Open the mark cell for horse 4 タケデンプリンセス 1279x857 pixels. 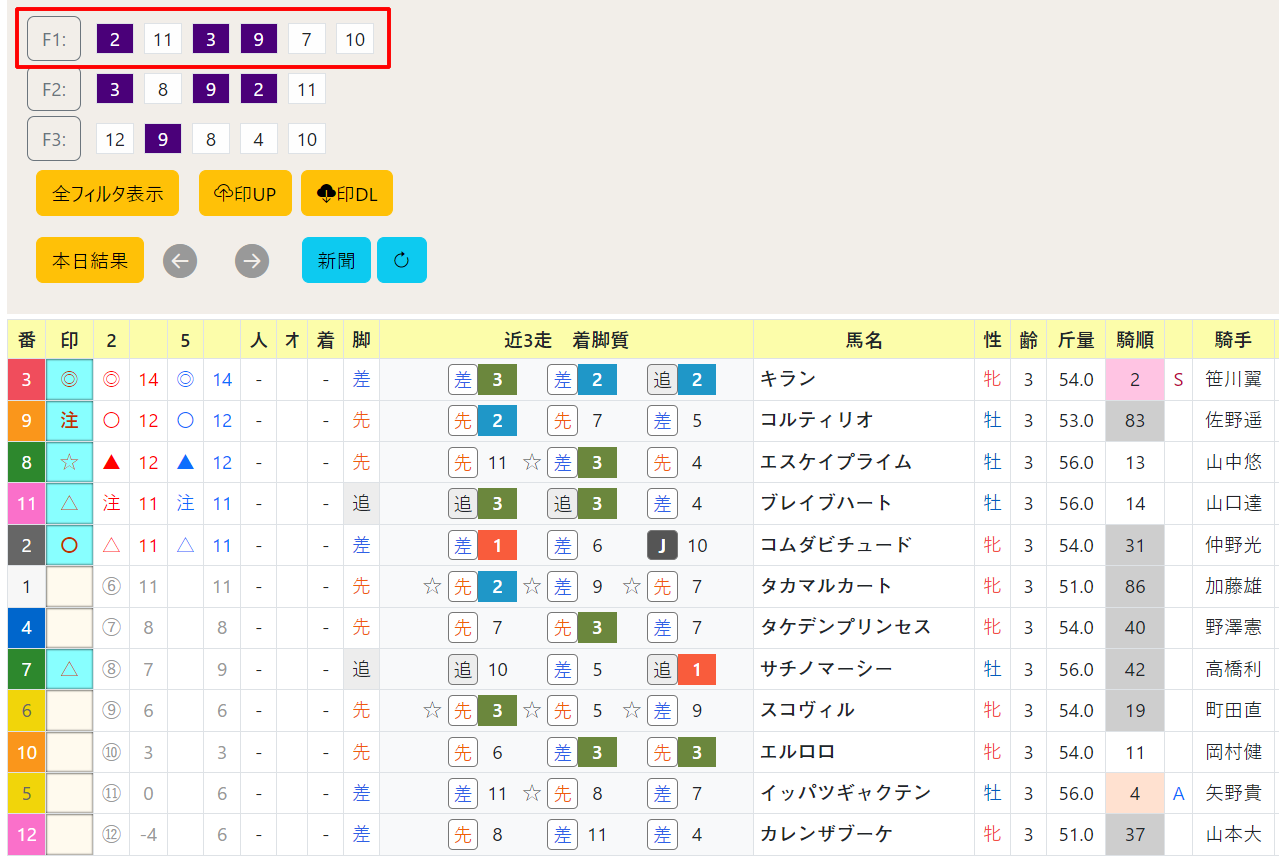click(x=69, y=628)
